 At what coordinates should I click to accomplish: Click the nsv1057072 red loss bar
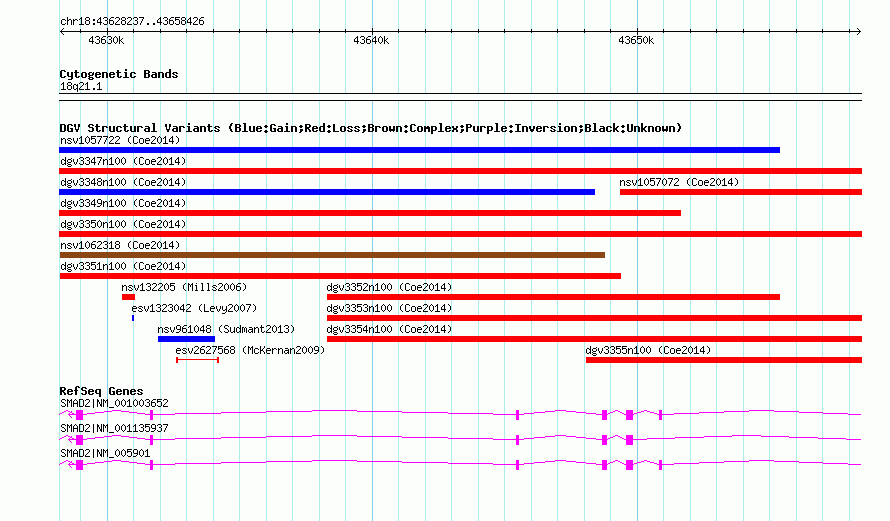coord(741,192)
